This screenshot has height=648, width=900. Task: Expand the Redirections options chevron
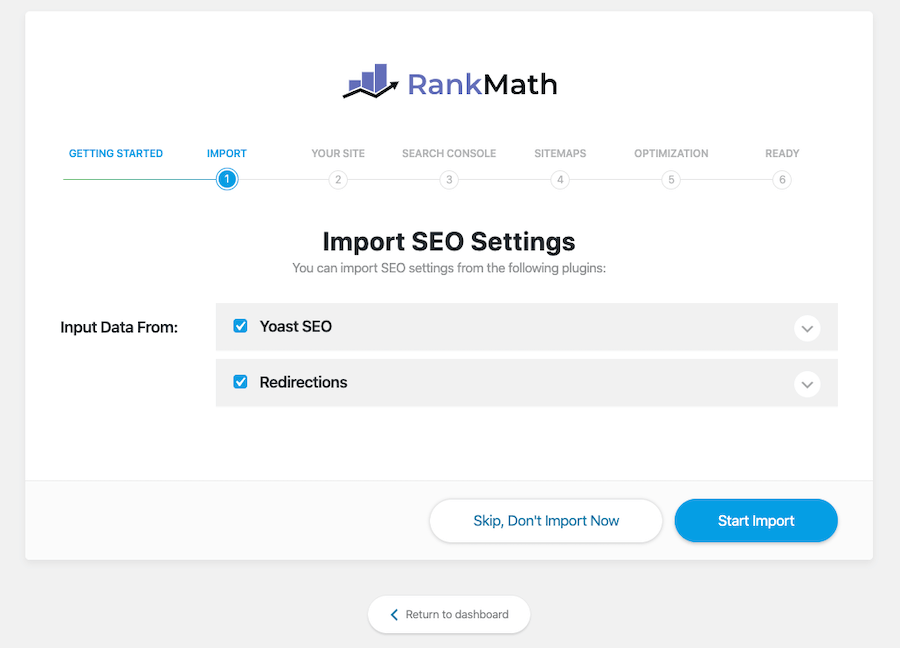coord(807,385)
